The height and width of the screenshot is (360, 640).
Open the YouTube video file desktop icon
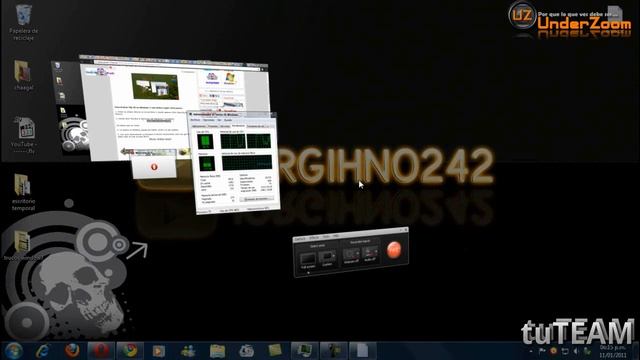point(23,135)
